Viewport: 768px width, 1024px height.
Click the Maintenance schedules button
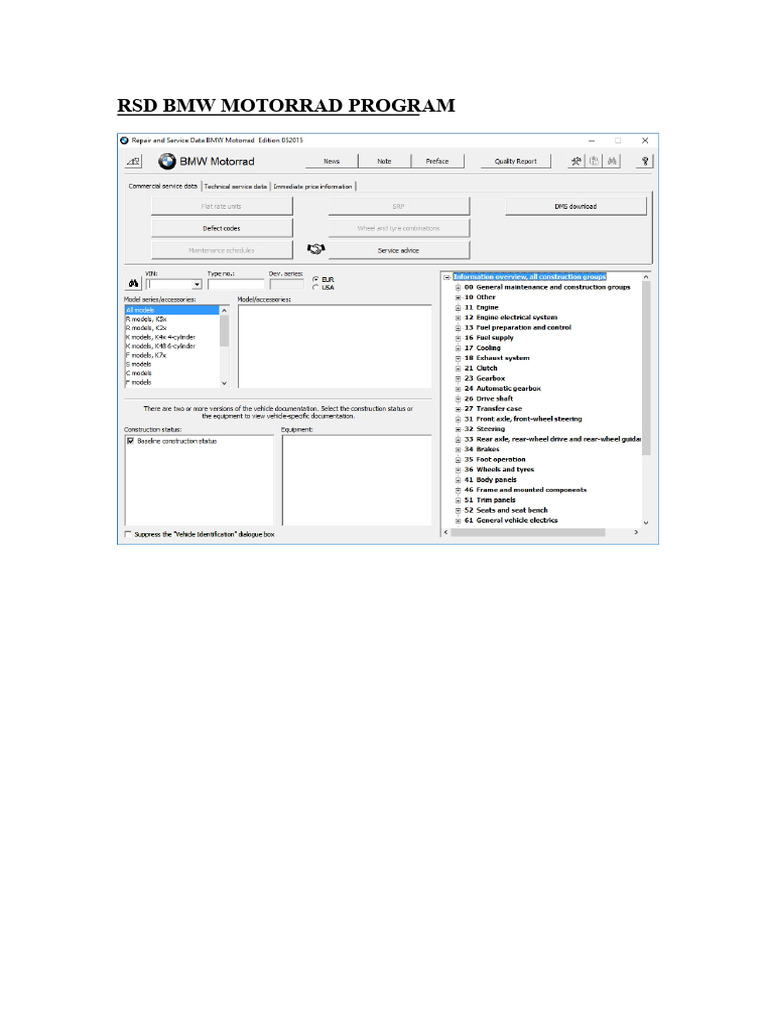pos(222,250)
